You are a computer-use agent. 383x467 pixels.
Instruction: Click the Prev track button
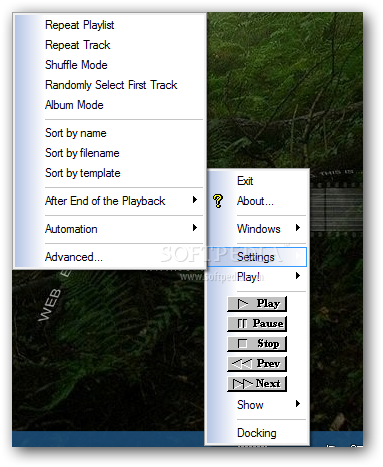(x=257, y=364)
